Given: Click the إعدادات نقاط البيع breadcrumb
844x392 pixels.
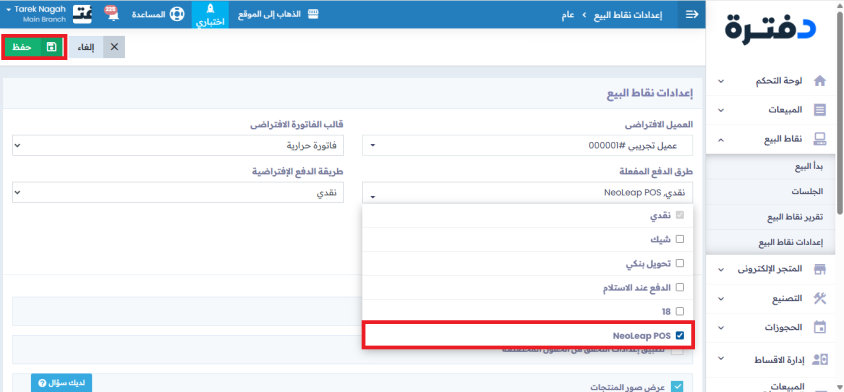Looking at the screenshot, I should [628, 15].
